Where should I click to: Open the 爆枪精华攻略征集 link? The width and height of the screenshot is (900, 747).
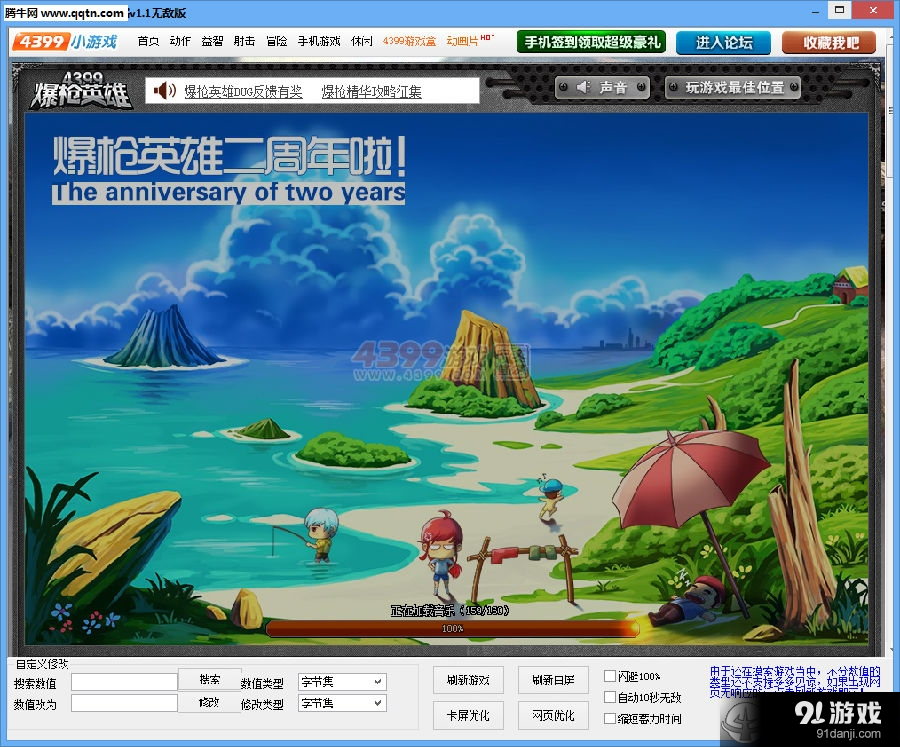click(x=371, y=92)
